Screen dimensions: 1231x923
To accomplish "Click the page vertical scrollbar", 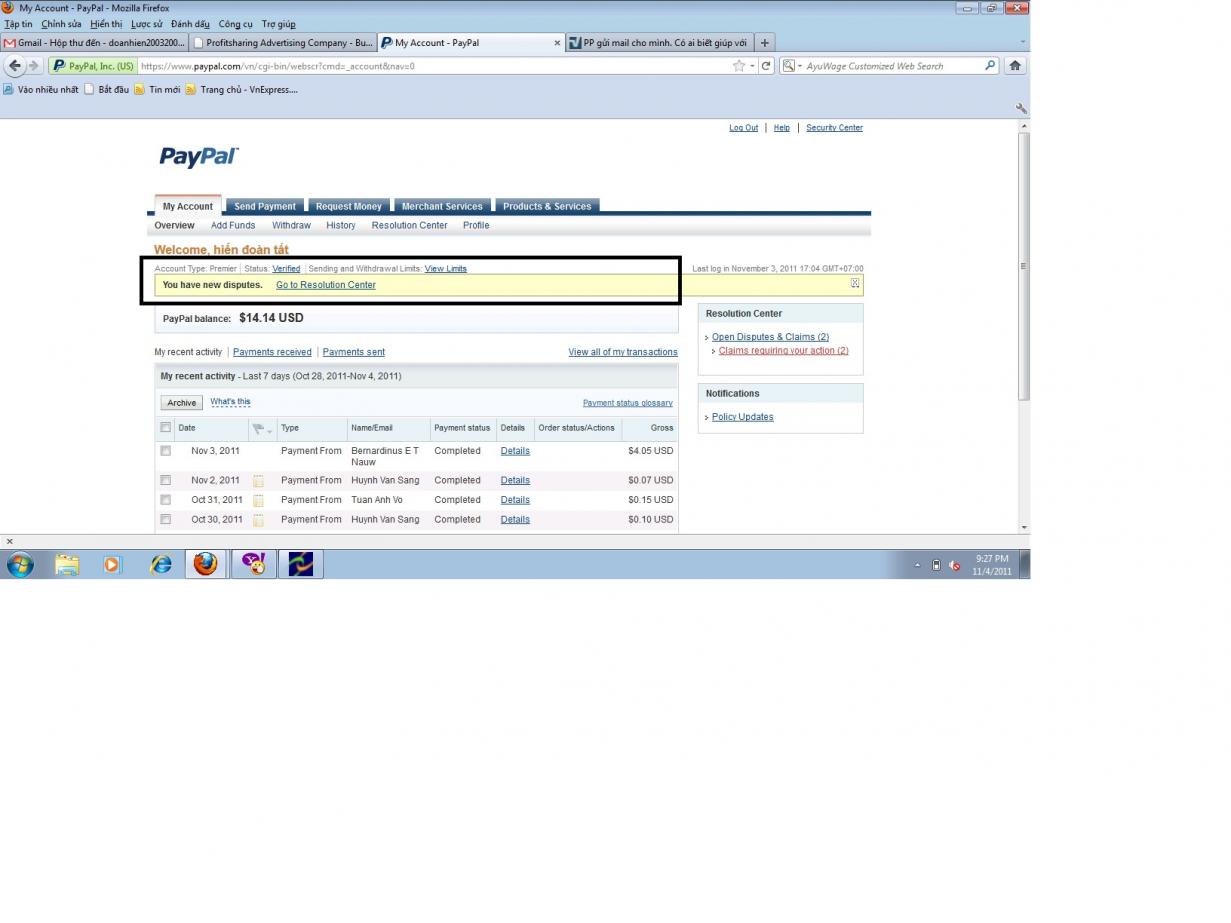I will [1023, 268].
